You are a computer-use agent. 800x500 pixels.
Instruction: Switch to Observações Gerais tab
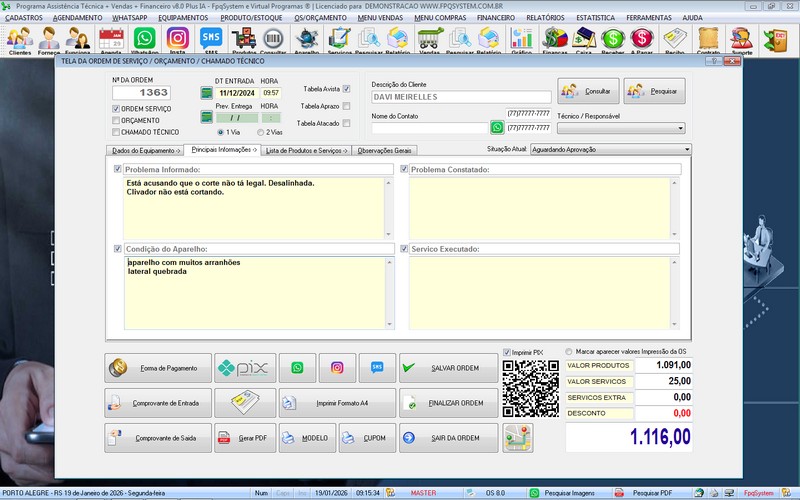click(384, 151)
